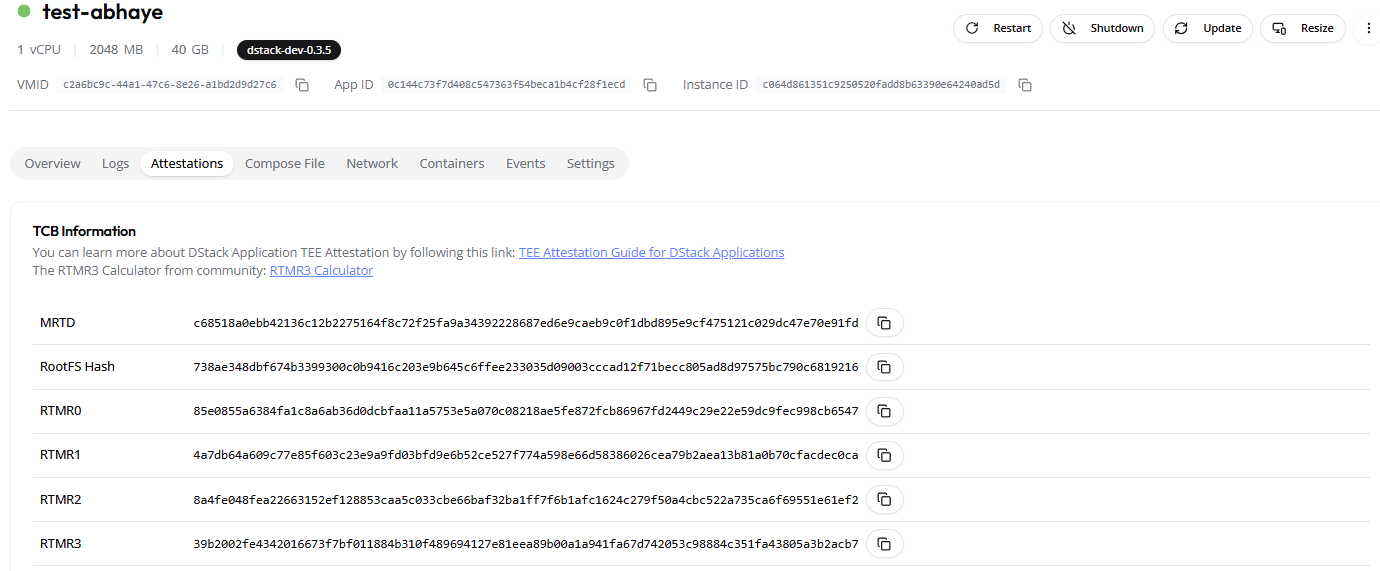Select the Compose File tab

click(285, 164)
